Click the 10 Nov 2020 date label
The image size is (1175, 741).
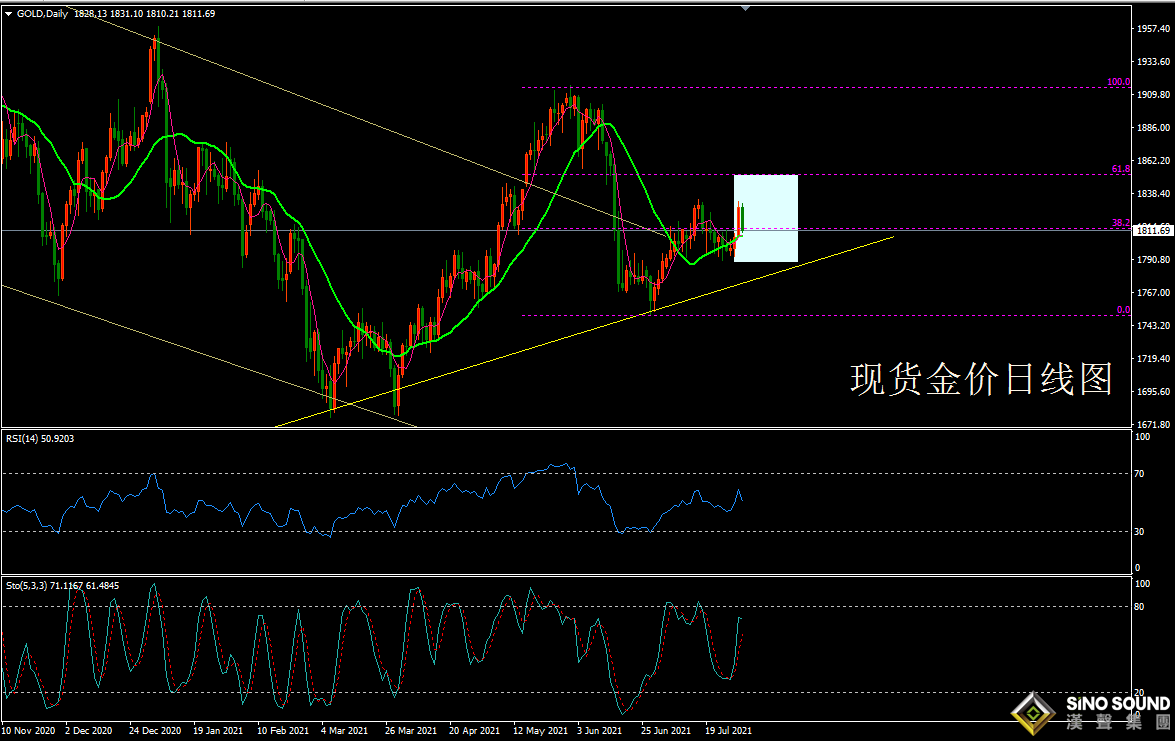28,730
